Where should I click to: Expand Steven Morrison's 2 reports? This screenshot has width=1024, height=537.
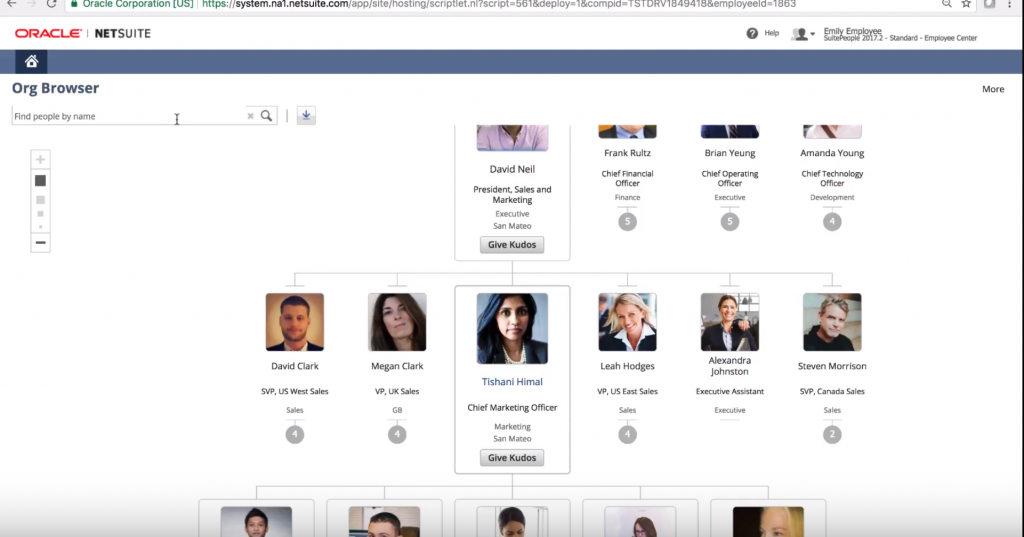[832, 434]
